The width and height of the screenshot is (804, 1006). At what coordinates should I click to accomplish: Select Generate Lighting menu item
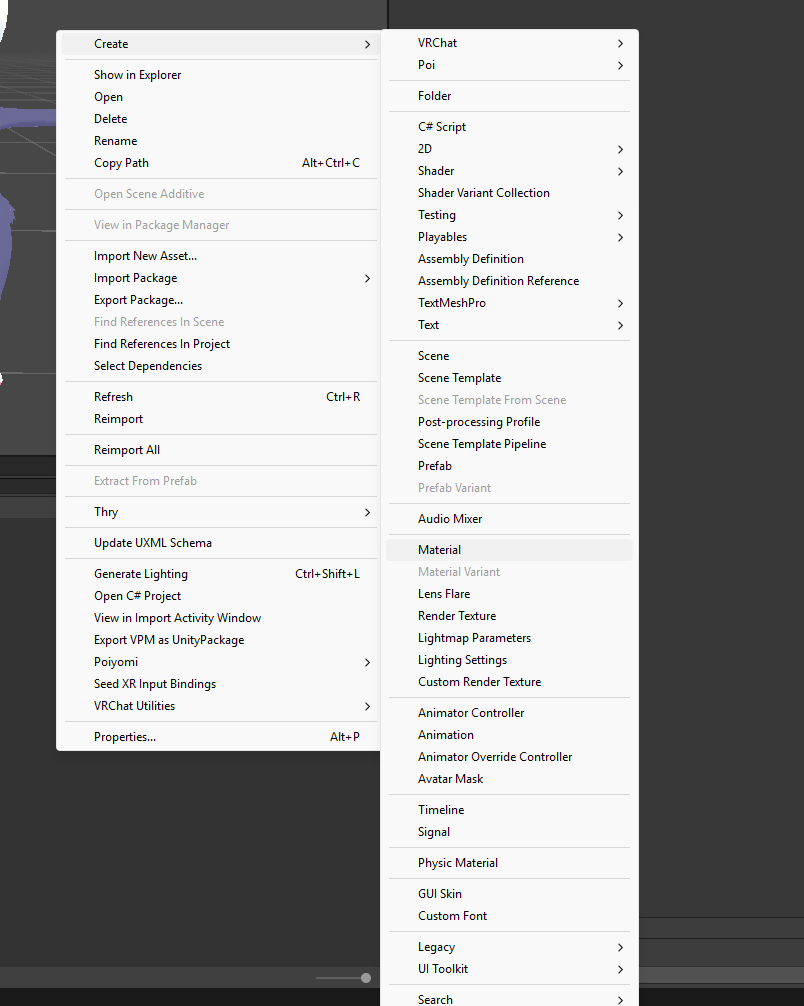click(141, 574)
